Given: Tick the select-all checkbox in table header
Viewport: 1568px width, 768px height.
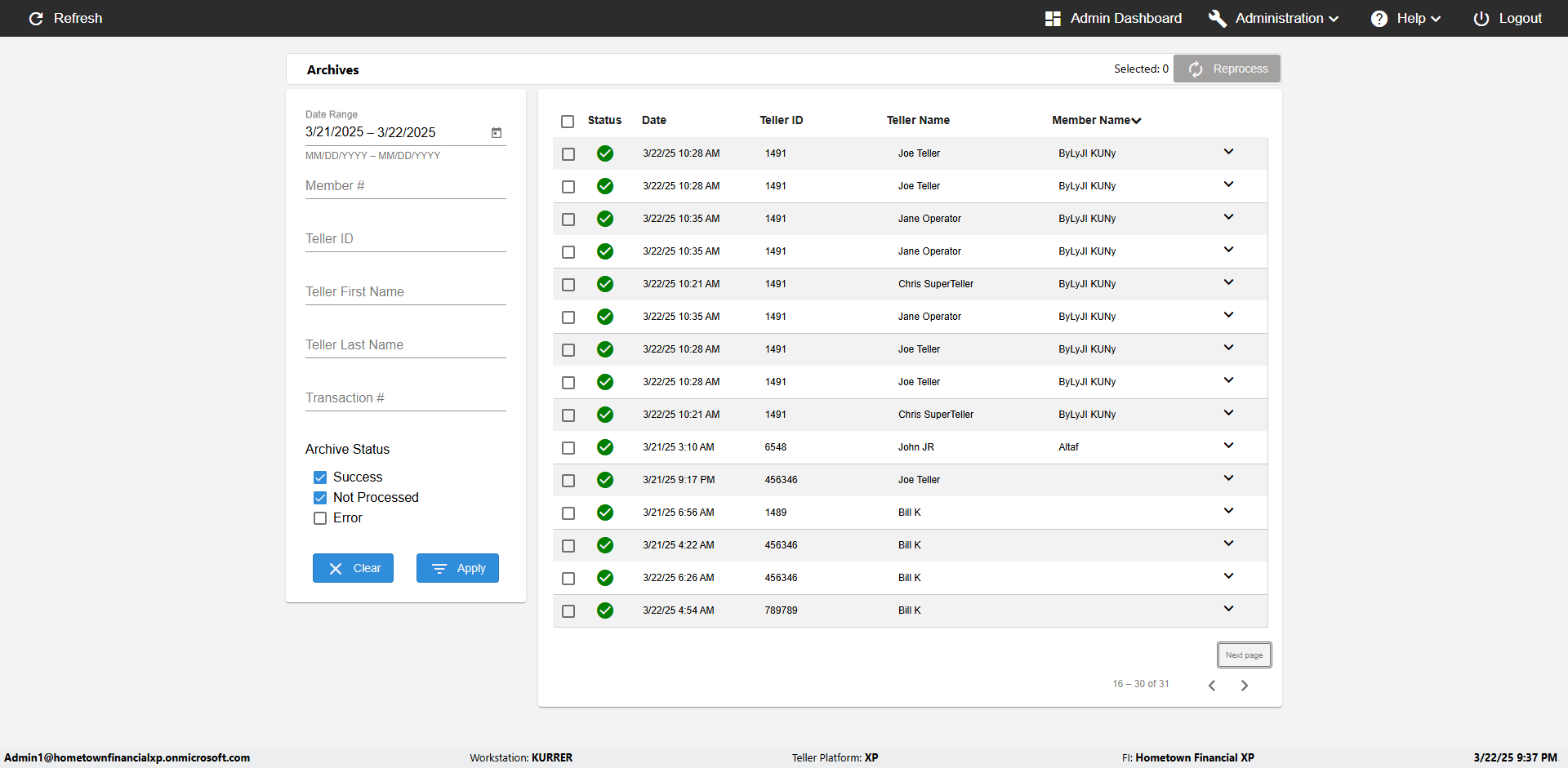Looking at the screenshot, I should pyautogui.click(x=568, y=122).
